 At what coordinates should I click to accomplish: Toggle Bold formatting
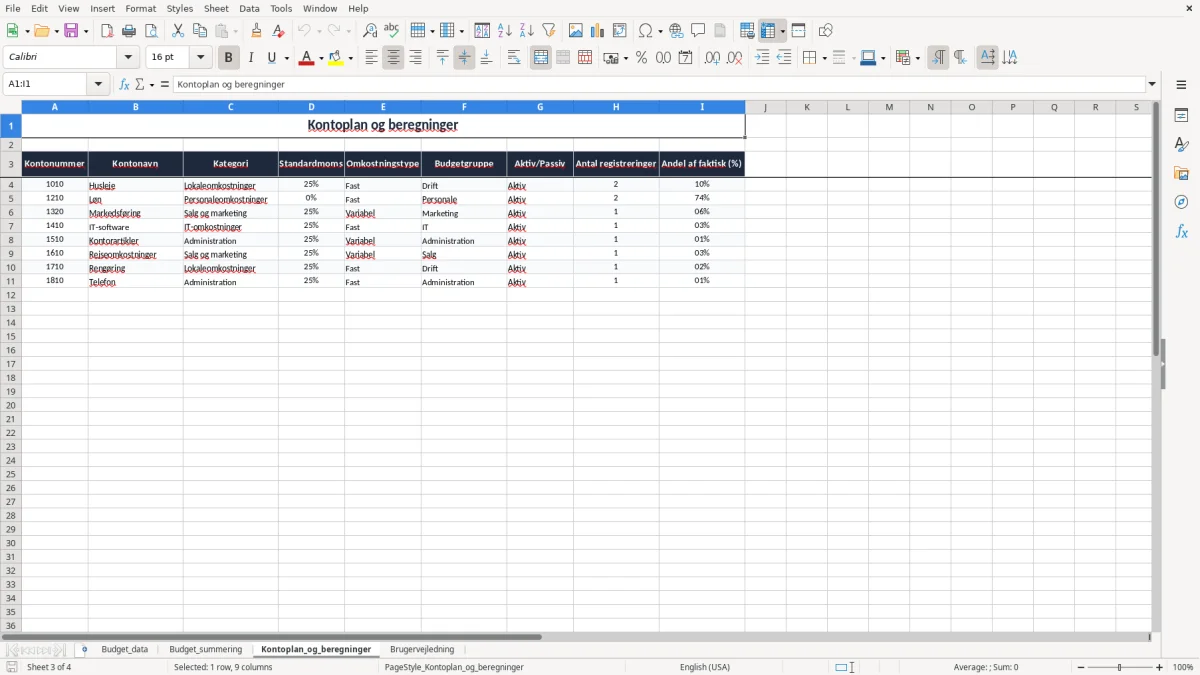pos(228,58)
